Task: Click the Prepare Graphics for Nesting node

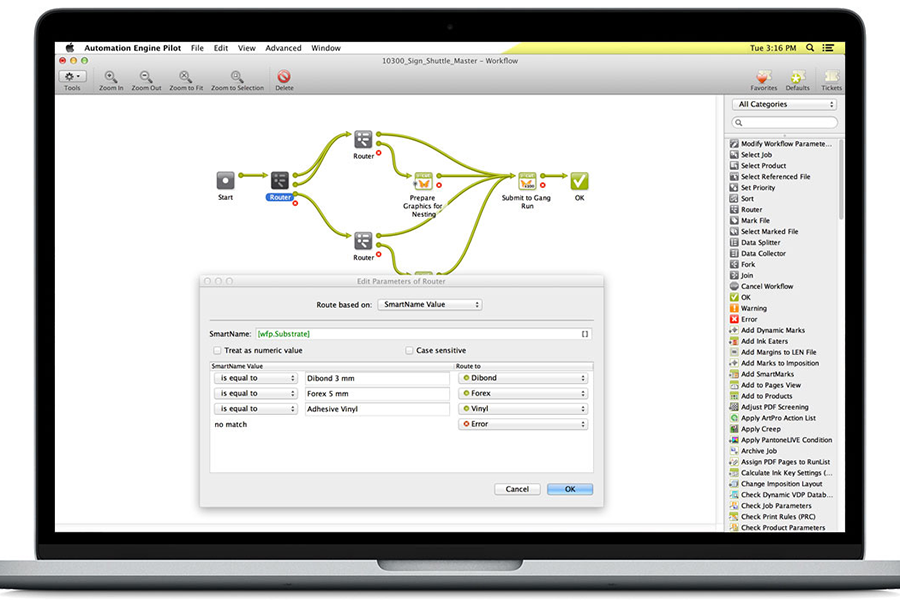Action: point(422,180)
